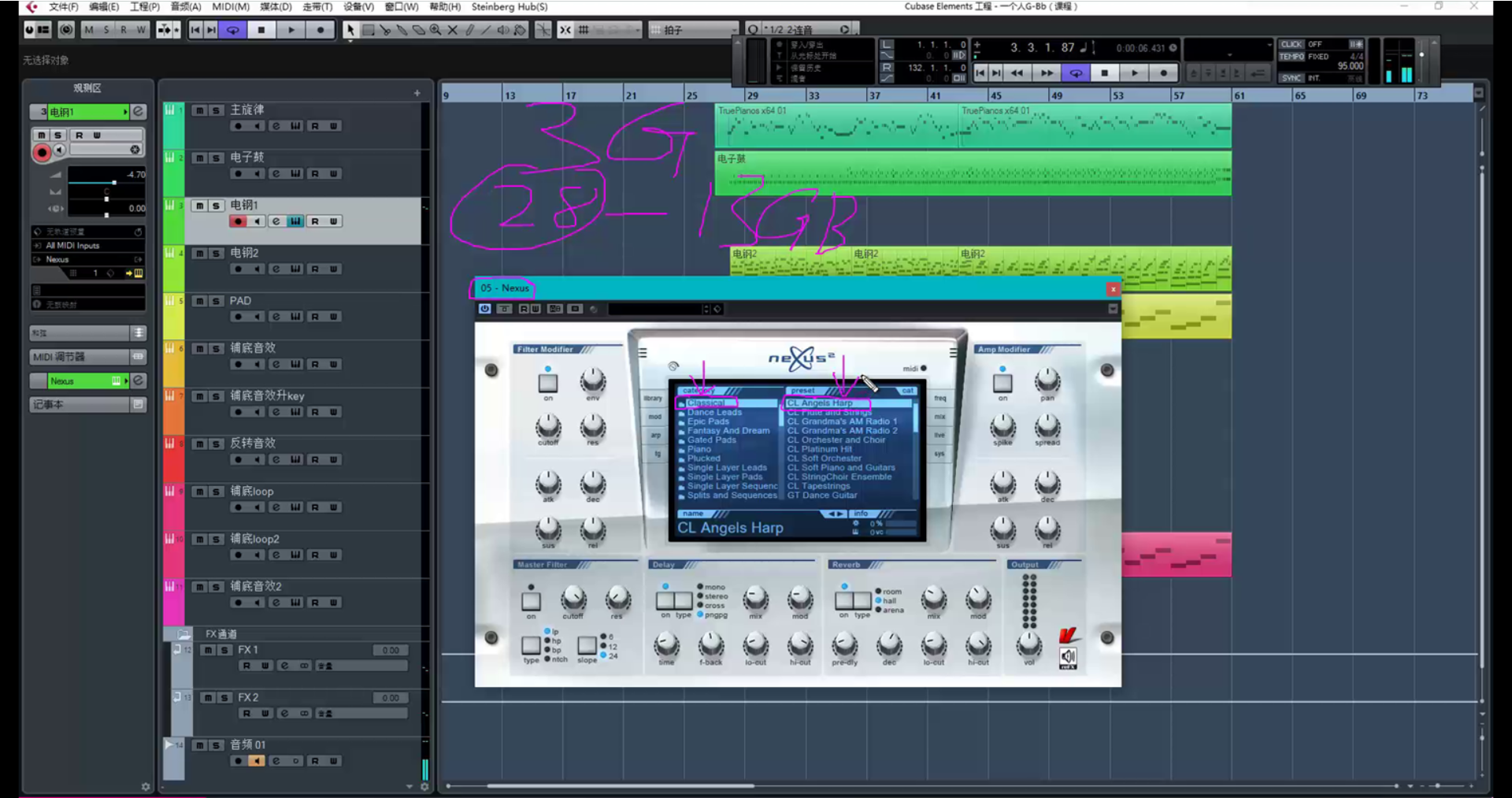Select the Split scissors tool
This screenshot has height=798, width=1512.
[385, 30]
